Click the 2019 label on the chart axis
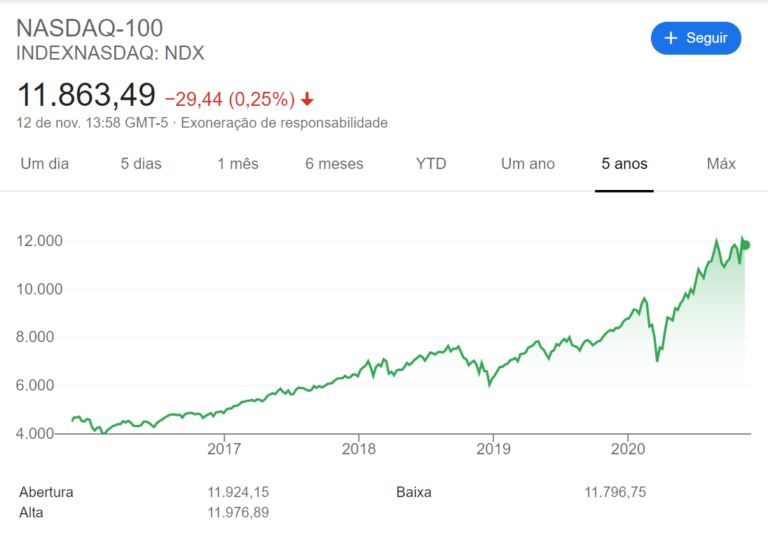 492,449
